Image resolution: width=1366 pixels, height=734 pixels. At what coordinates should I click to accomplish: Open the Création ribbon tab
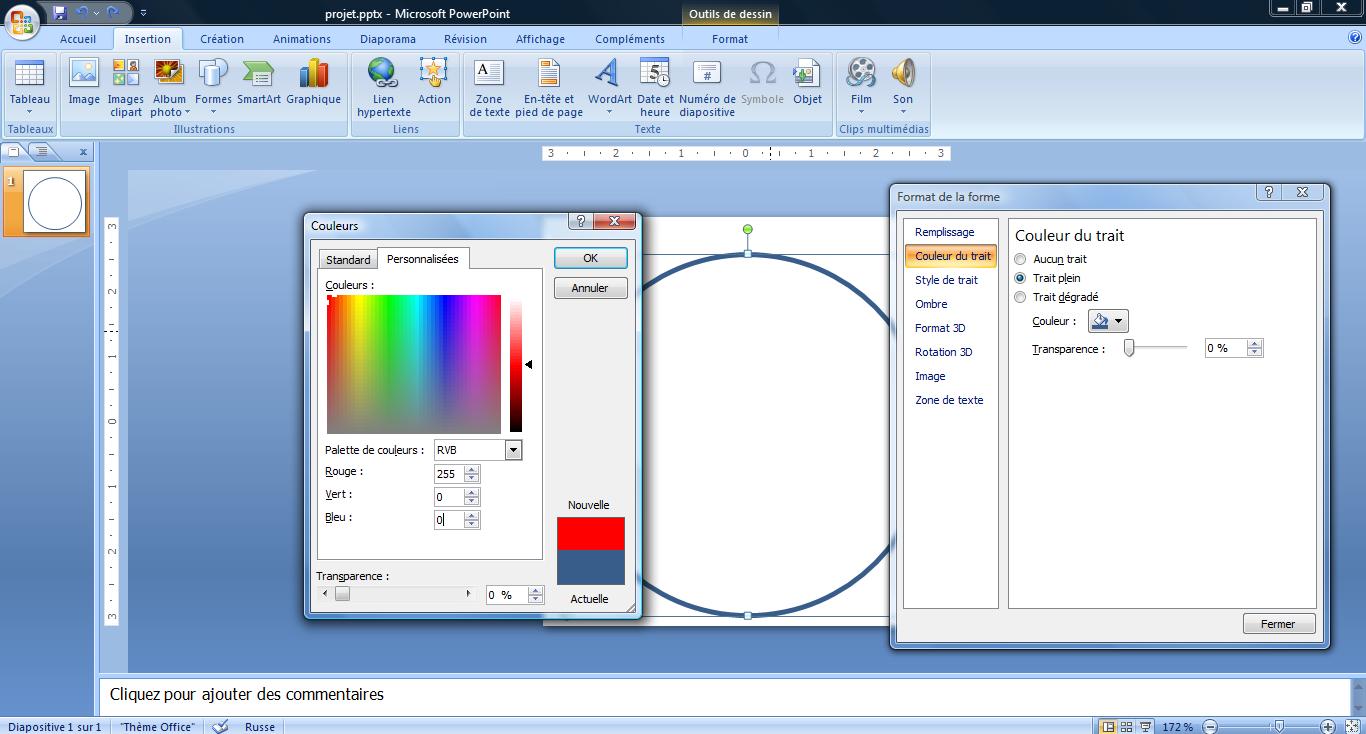coord(222,39)
